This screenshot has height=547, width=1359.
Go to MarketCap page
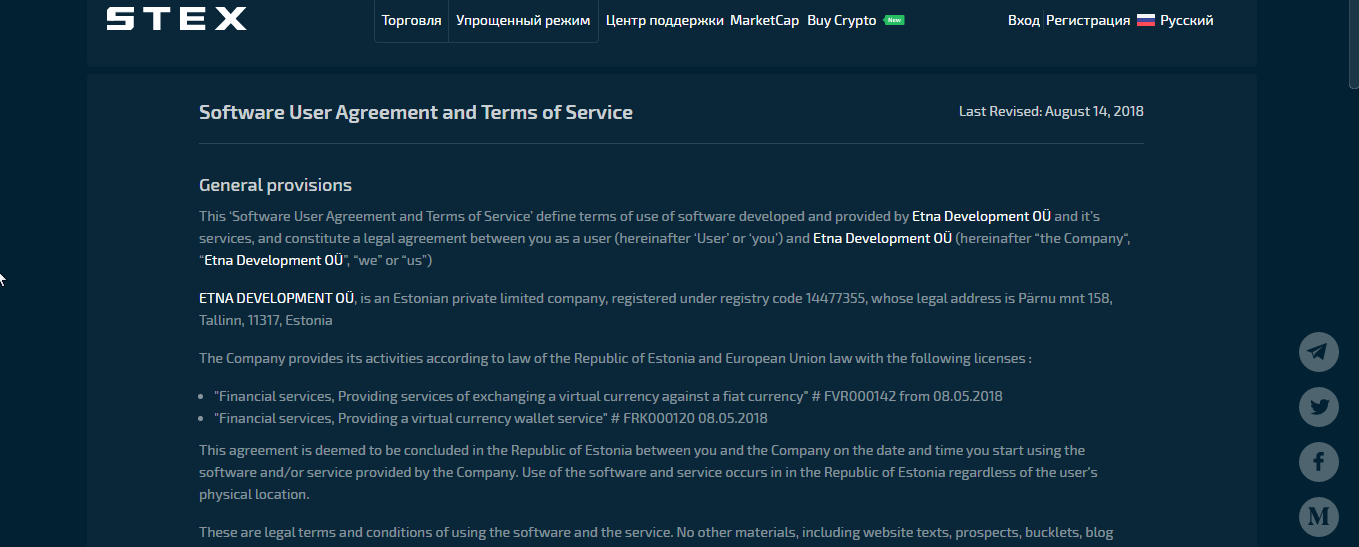tap(765, 20)
